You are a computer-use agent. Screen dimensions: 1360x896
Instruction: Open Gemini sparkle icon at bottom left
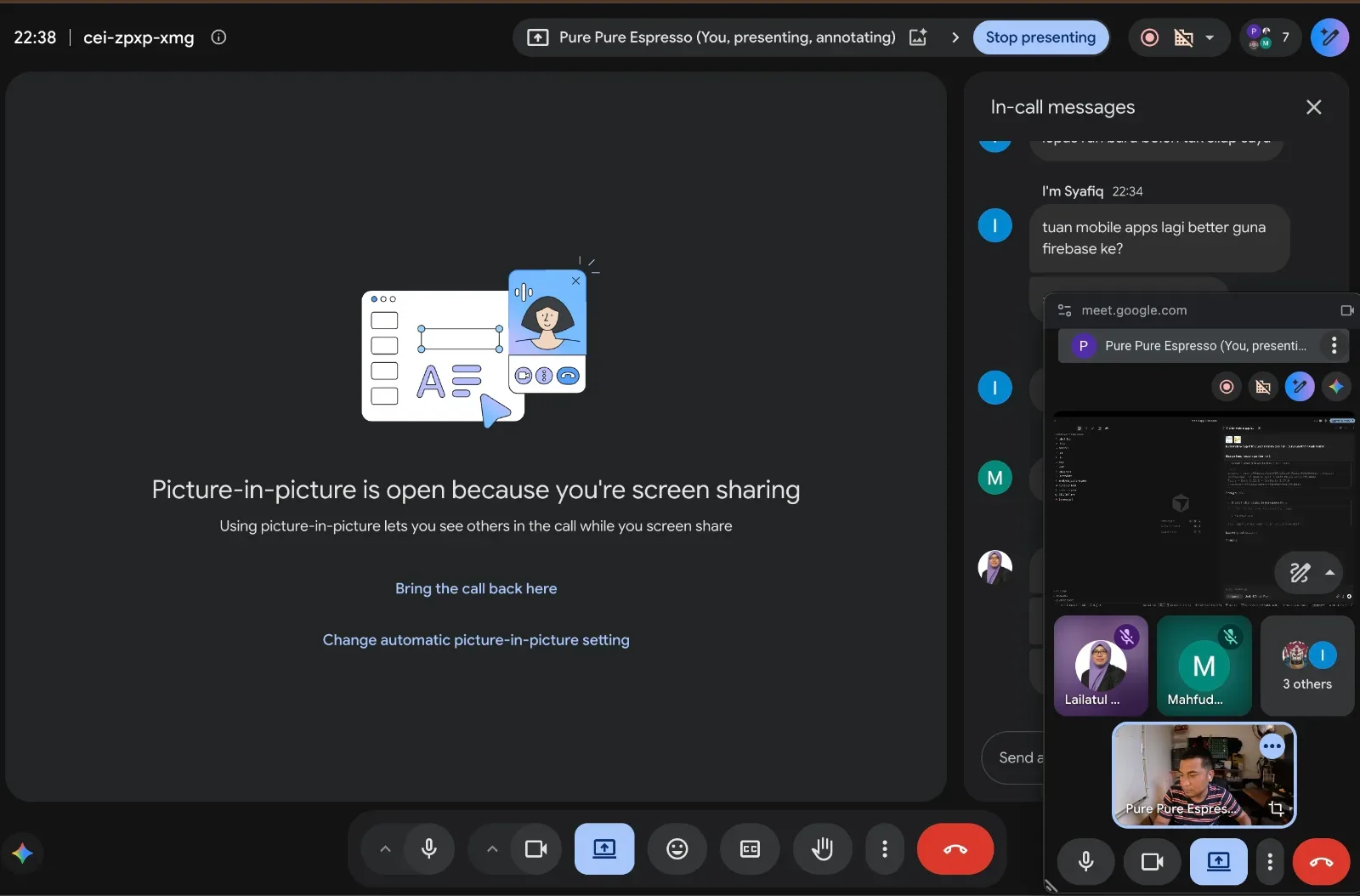click(x=23, y=853)
